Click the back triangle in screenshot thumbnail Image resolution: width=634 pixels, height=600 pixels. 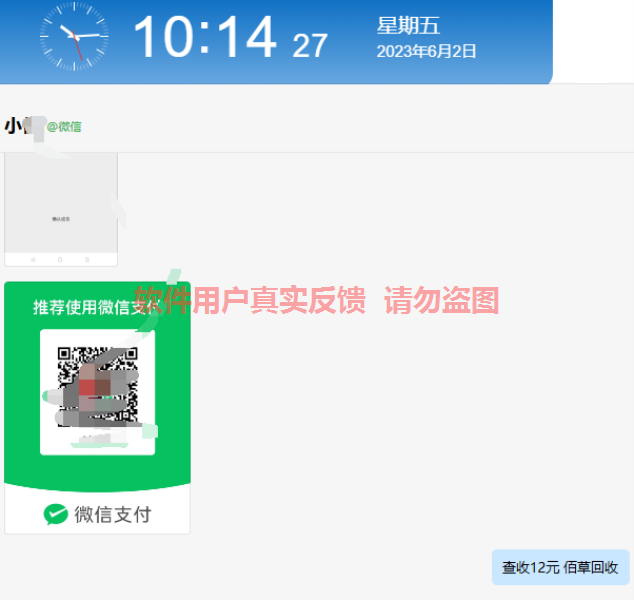(33, 260)
